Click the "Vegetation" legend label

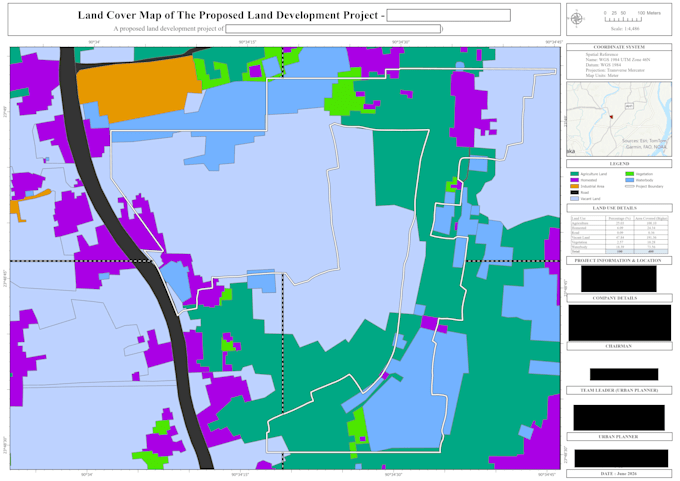click(x=644, y=174)
